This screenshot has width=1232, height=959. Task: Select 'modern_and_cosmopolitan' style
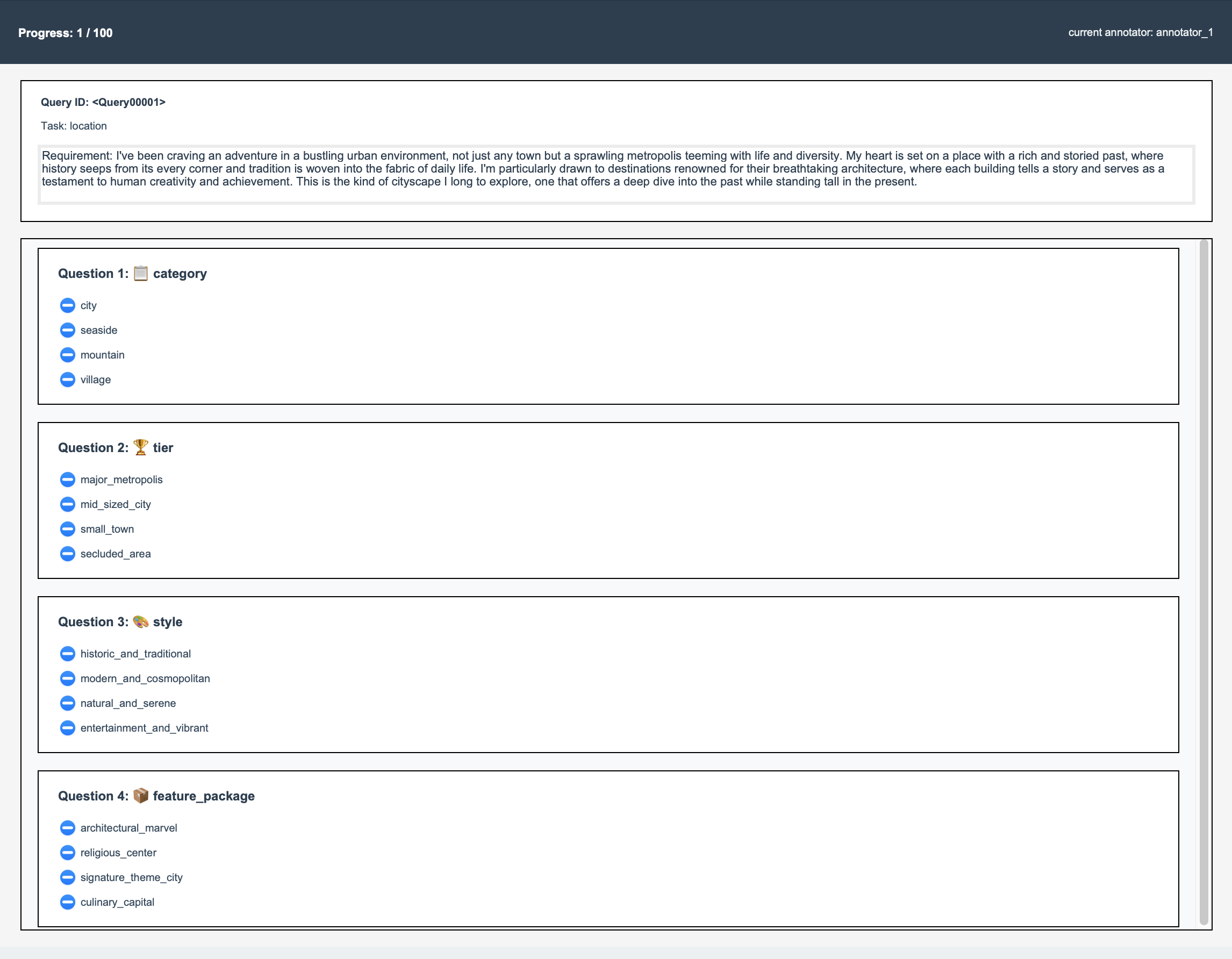point(67,678)
